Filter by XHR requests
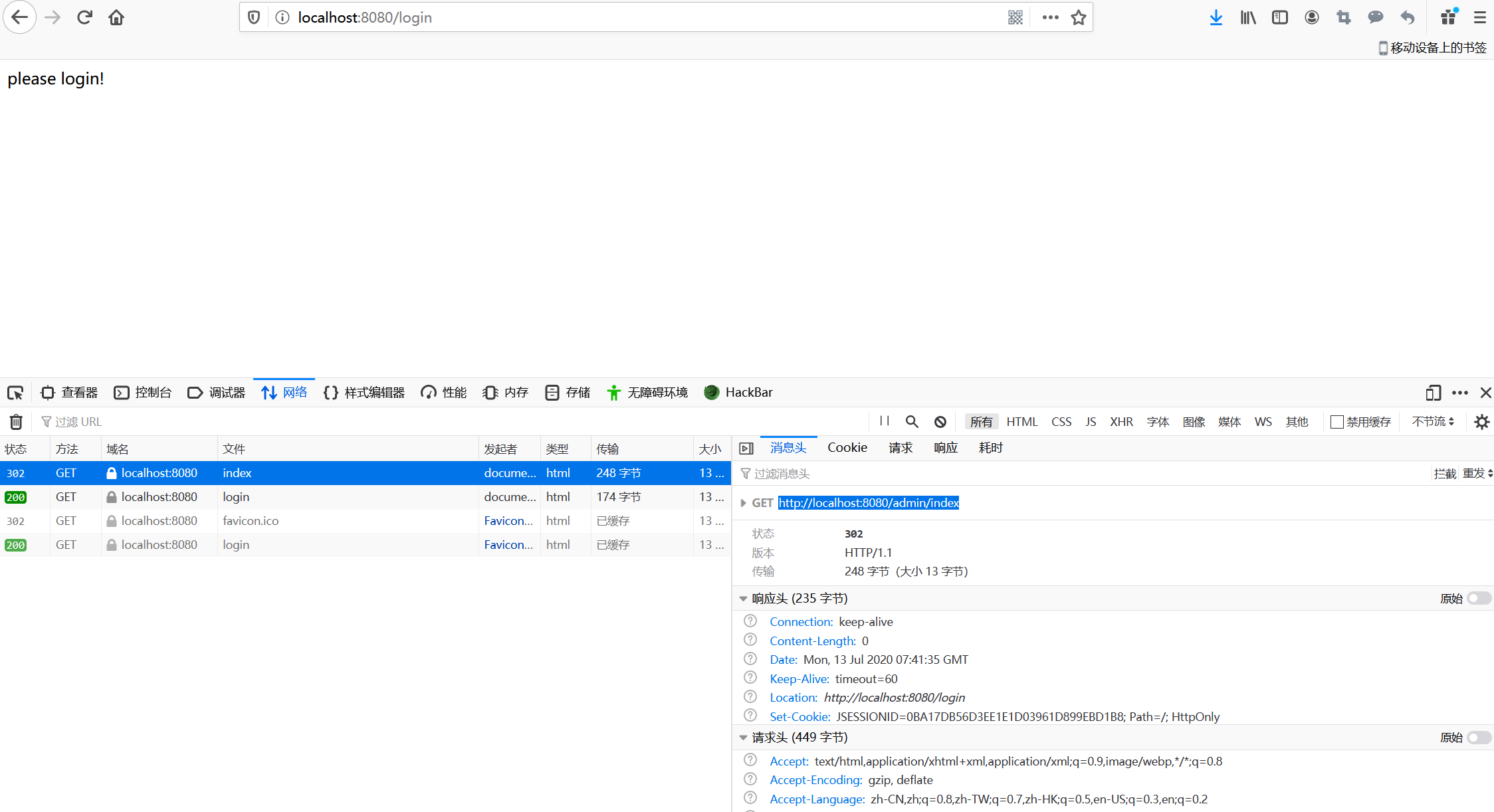Viewport: 1494px width, 812px height. pyautogui.click(x=1121, y=421)
